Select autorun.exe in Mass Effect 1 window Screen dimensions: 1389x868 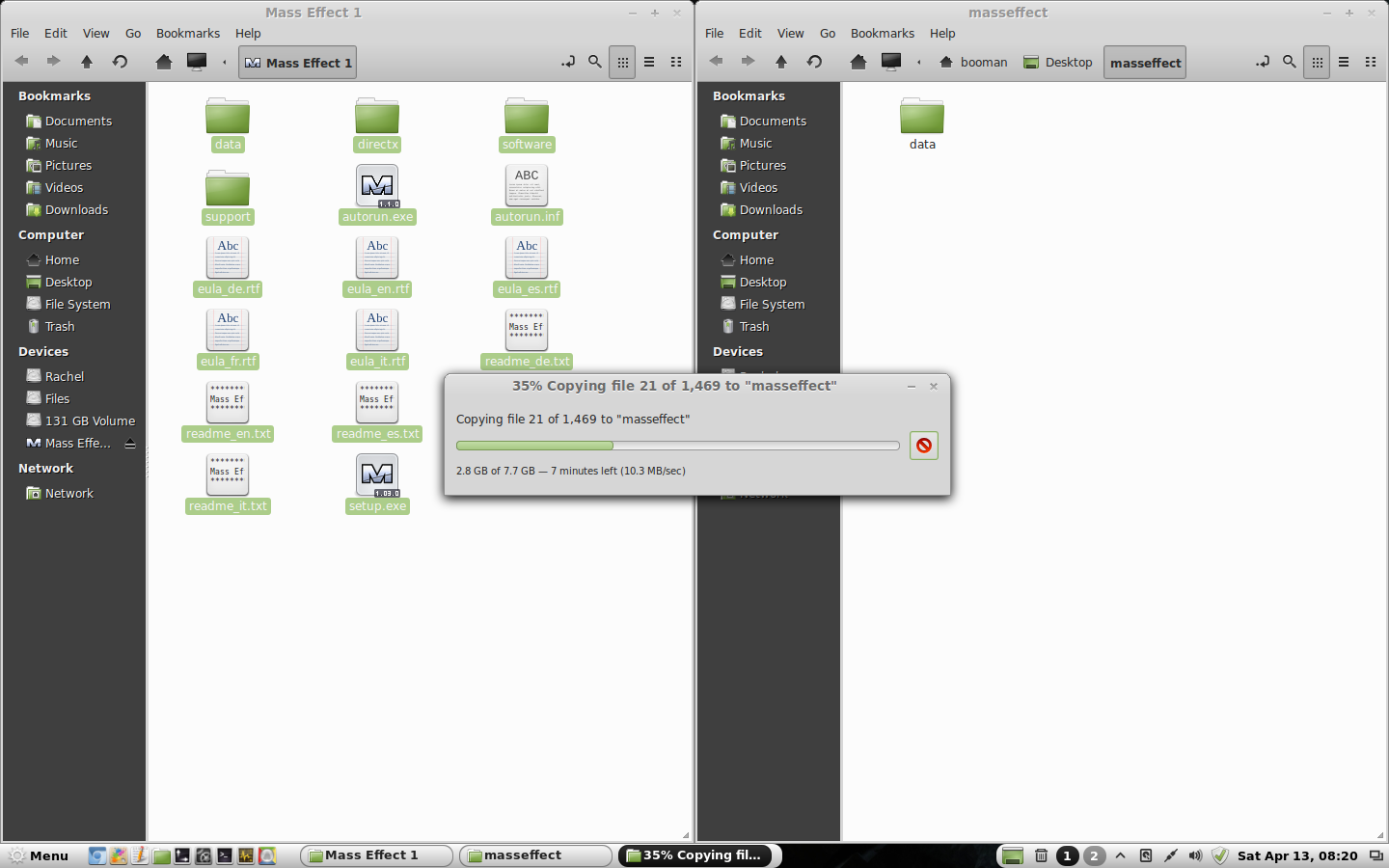tap(377, 195)
